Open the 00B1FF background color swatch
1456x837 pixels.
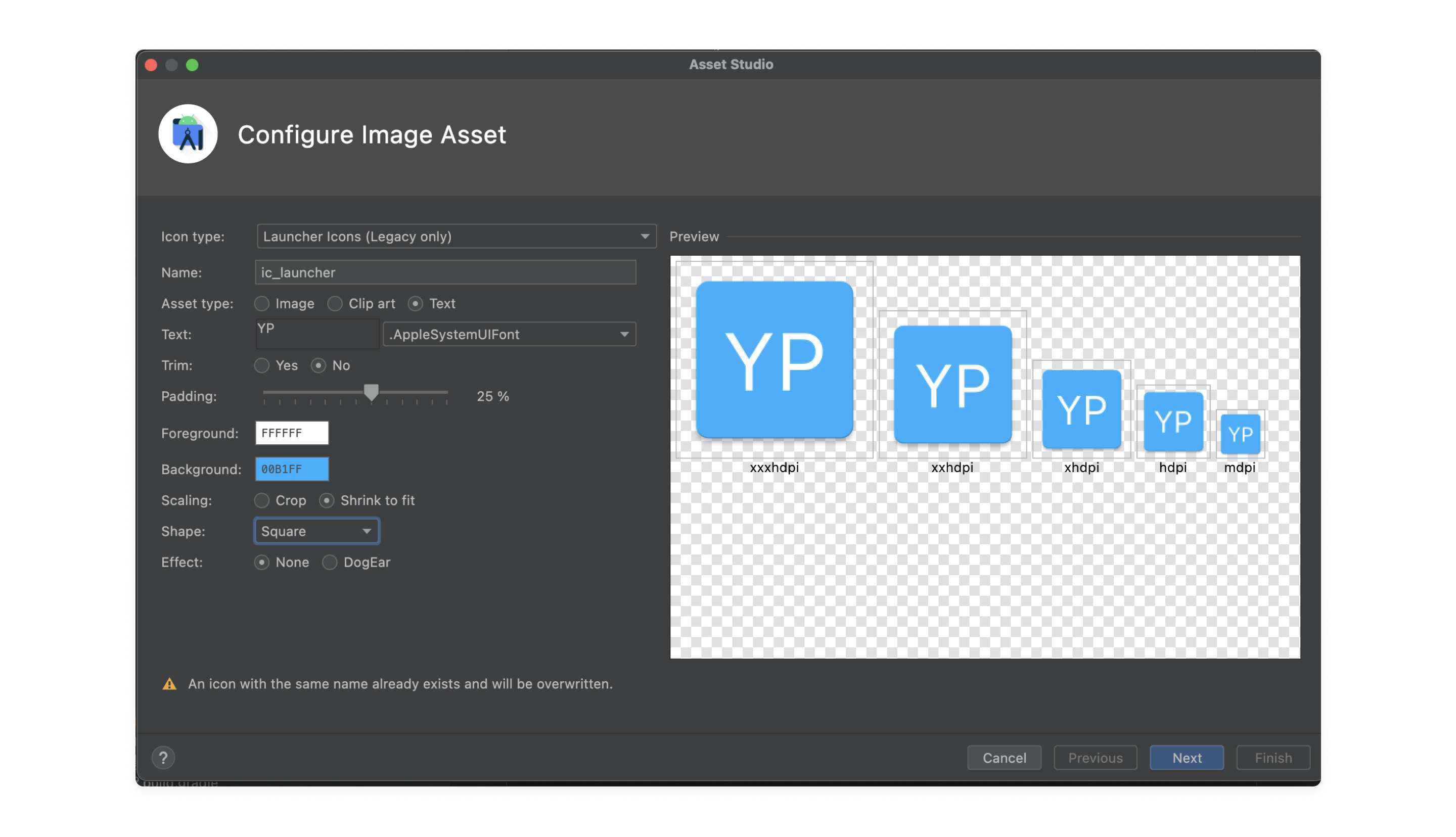pos(292,469)
